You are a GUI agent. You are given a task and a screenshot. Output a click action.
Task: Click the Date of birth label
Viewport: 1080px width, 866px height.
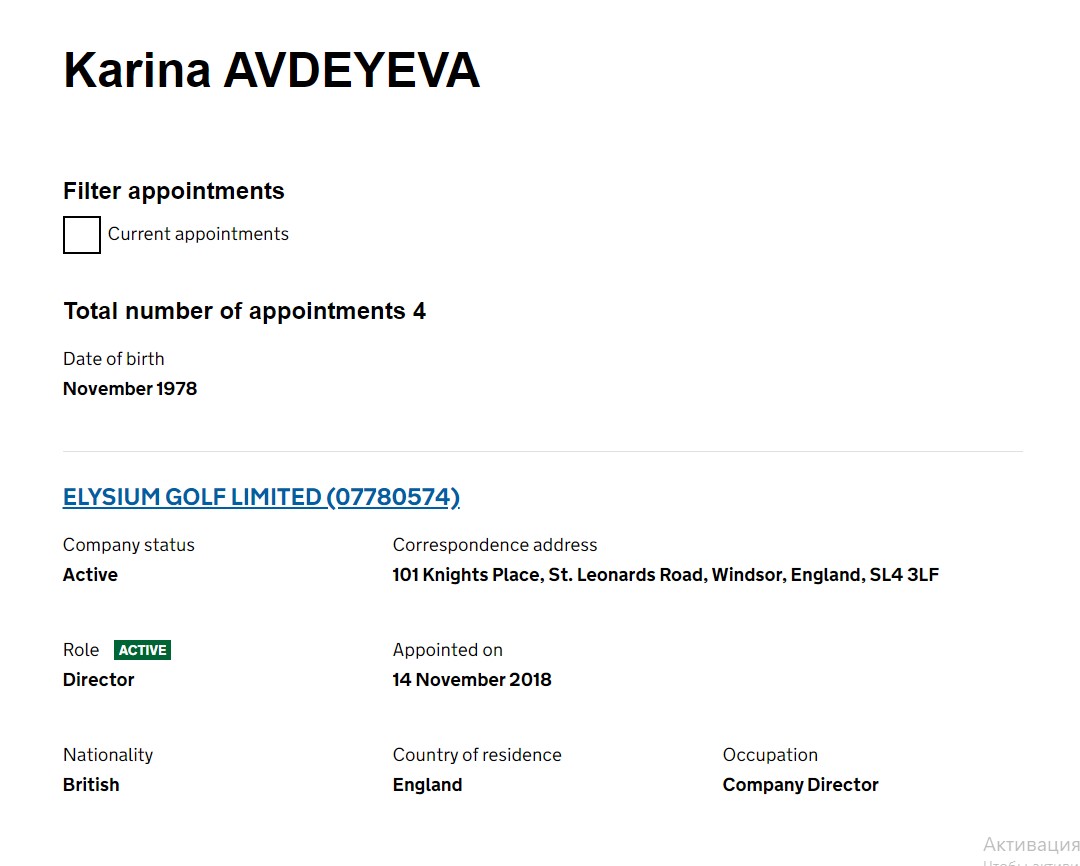tap(114, 359)
